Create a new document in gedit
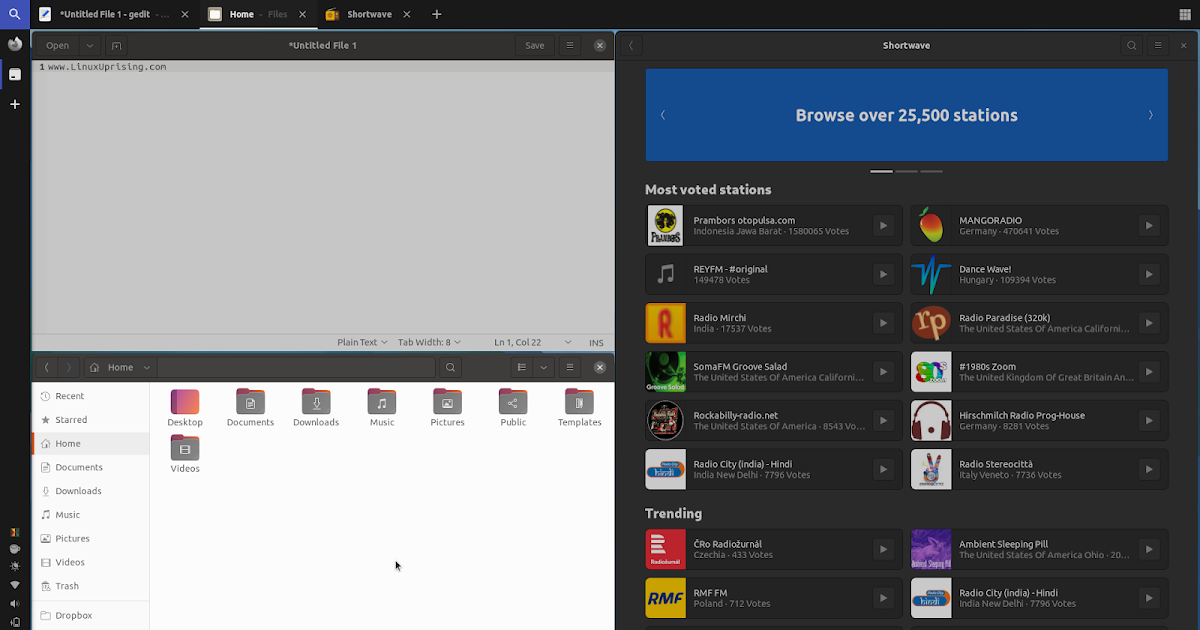Screen dimensions: 1200x630 pos(116,45)
